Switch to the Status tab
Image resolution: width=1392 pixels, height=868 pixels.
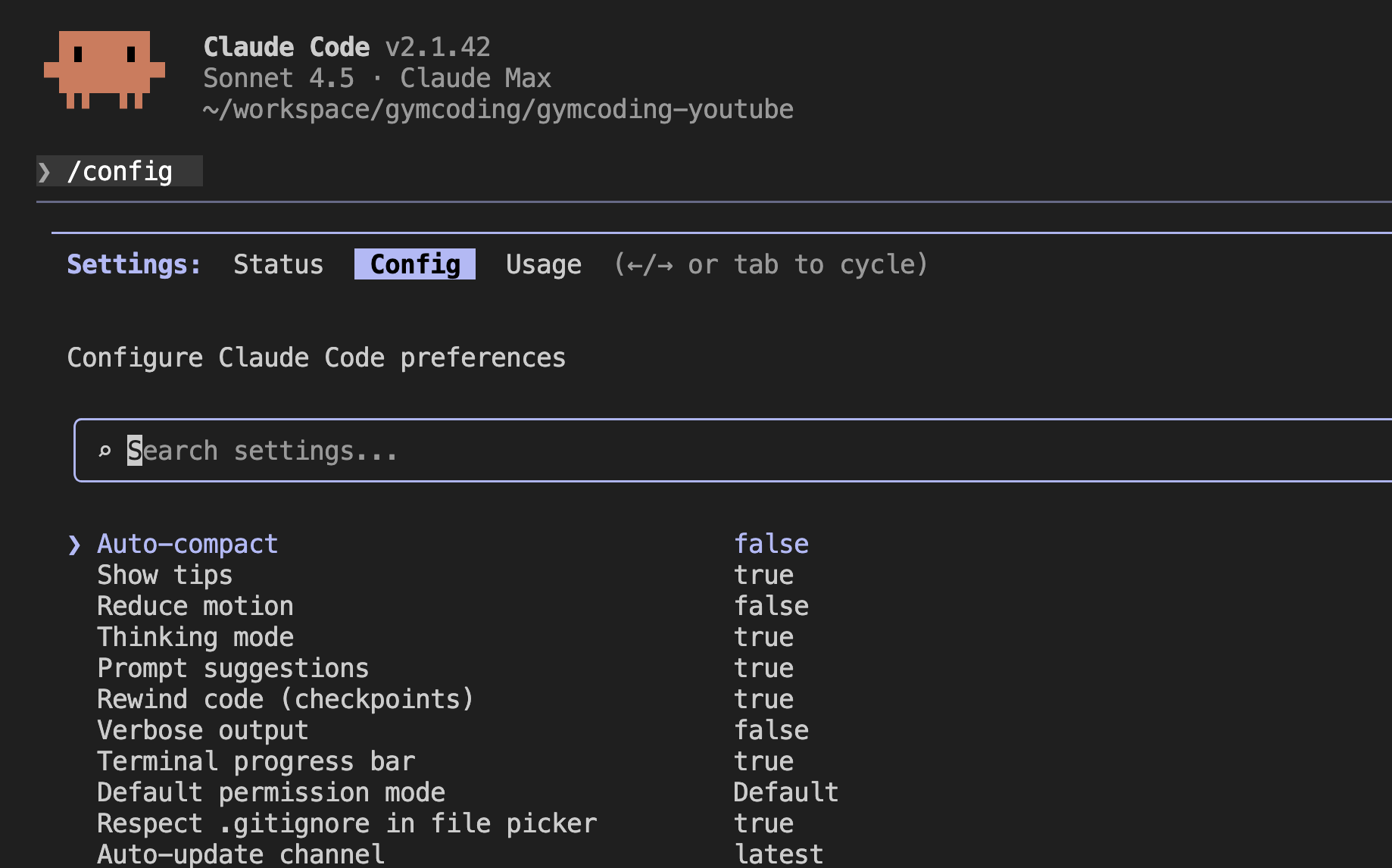278,264
